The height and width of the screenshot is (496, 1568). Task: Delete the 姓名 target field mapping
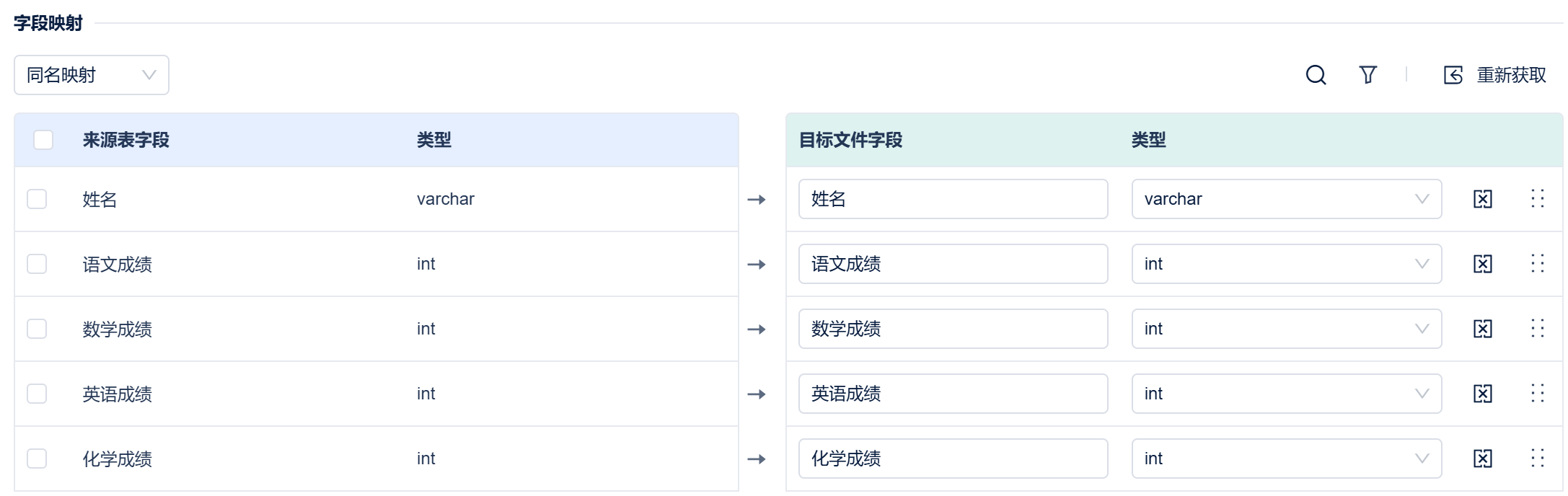click(1482, 199)
